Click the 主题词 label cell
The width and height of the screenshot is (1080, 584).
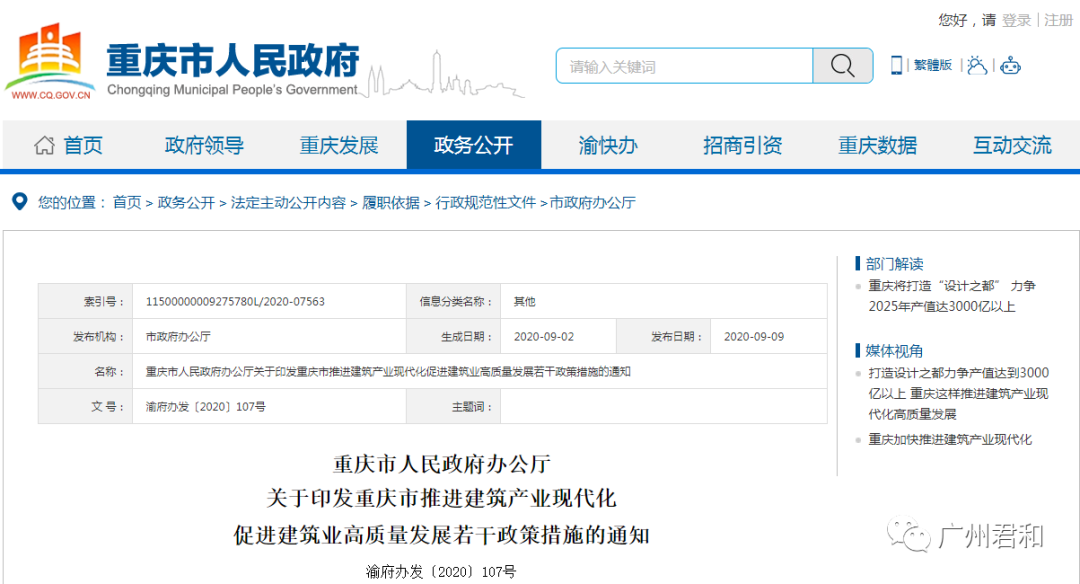(x=453, y=406)
